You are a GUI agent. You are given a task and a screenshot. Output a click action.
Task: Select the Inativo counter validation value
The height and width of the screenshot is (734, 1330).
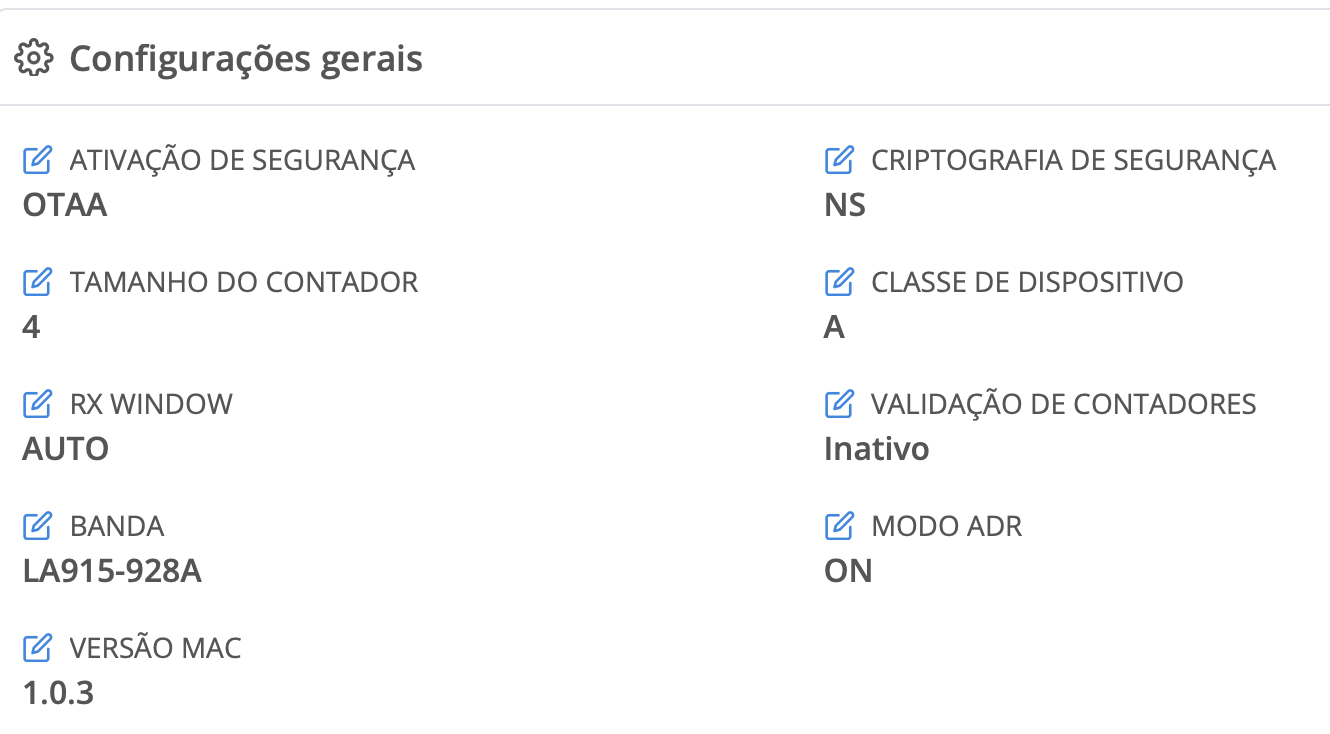876,449
